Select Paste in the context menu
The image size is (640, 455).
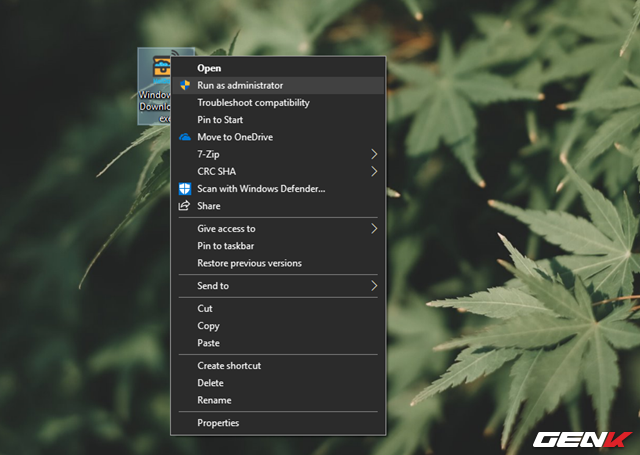tap(278, 343)
